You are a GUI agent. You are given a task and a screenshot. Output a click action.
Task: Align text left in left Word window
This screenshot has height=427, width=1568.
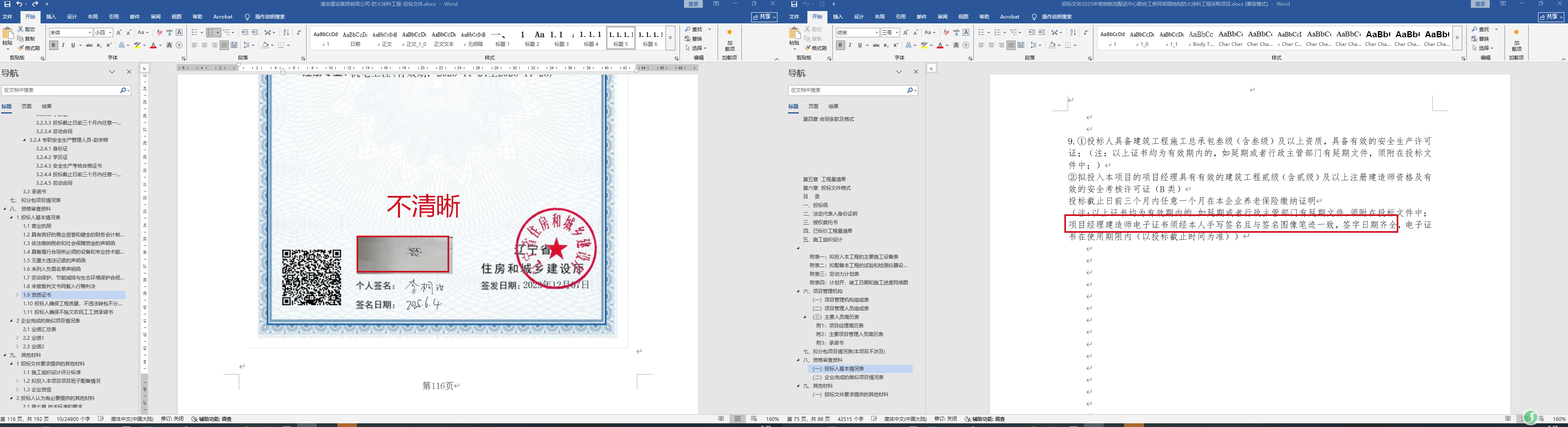195,45
